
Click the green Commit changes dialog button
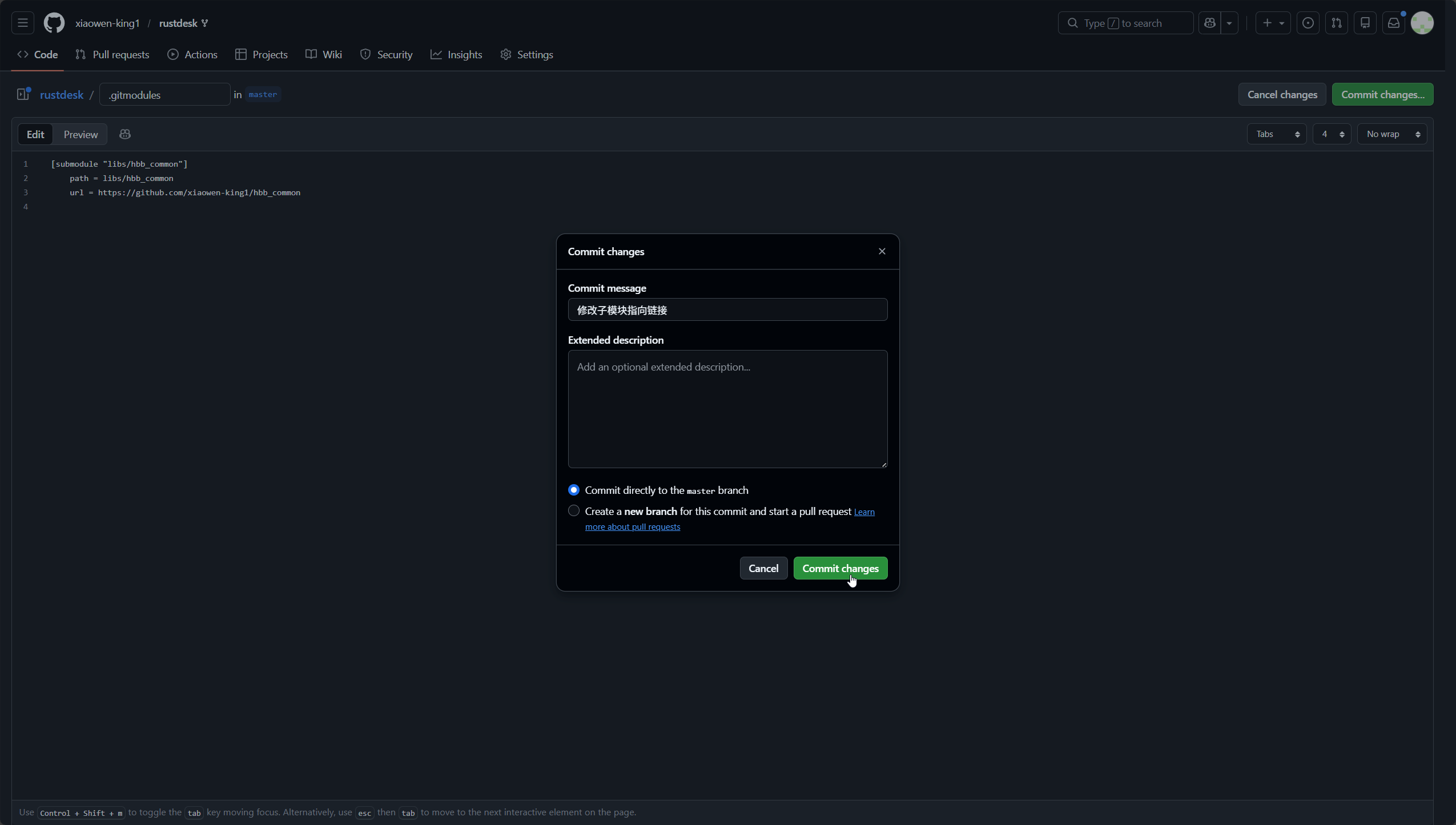(840, 568)
